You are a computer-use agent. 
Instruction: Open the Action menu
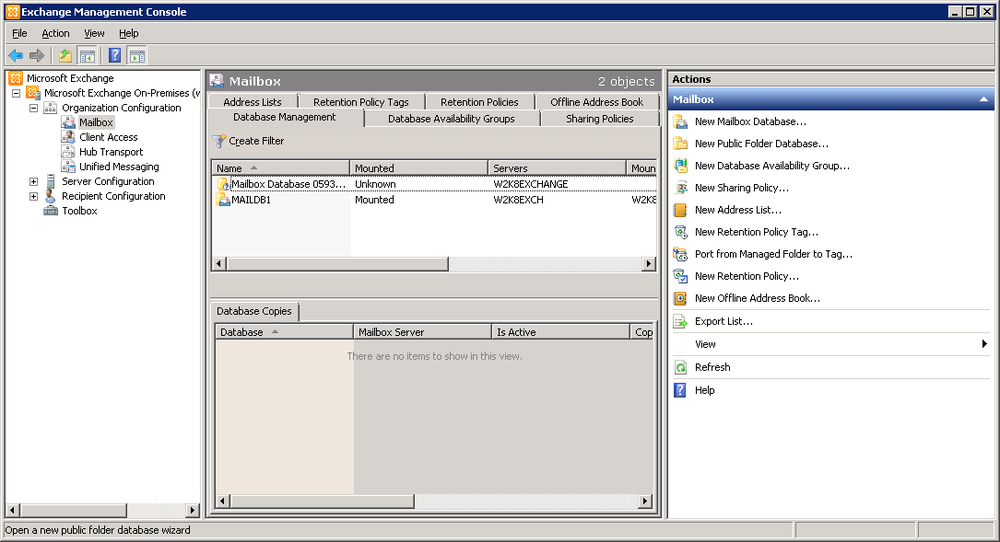[x=55, y=33]
